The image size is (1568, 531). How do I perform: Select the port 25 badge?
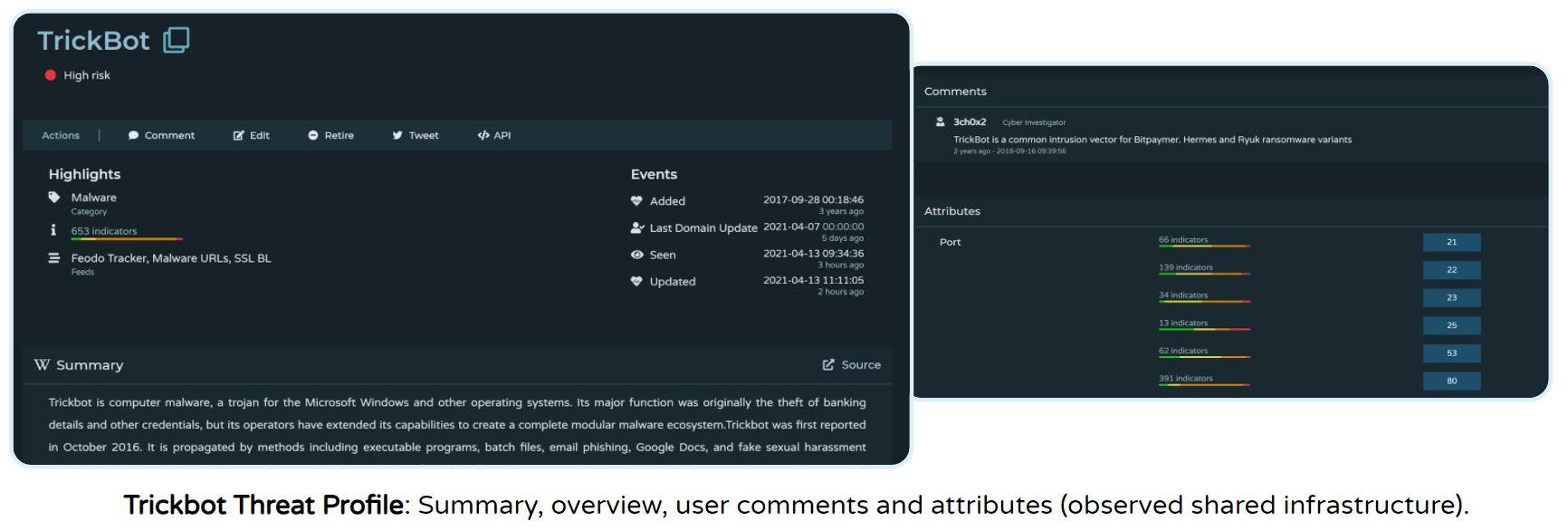1451,325
